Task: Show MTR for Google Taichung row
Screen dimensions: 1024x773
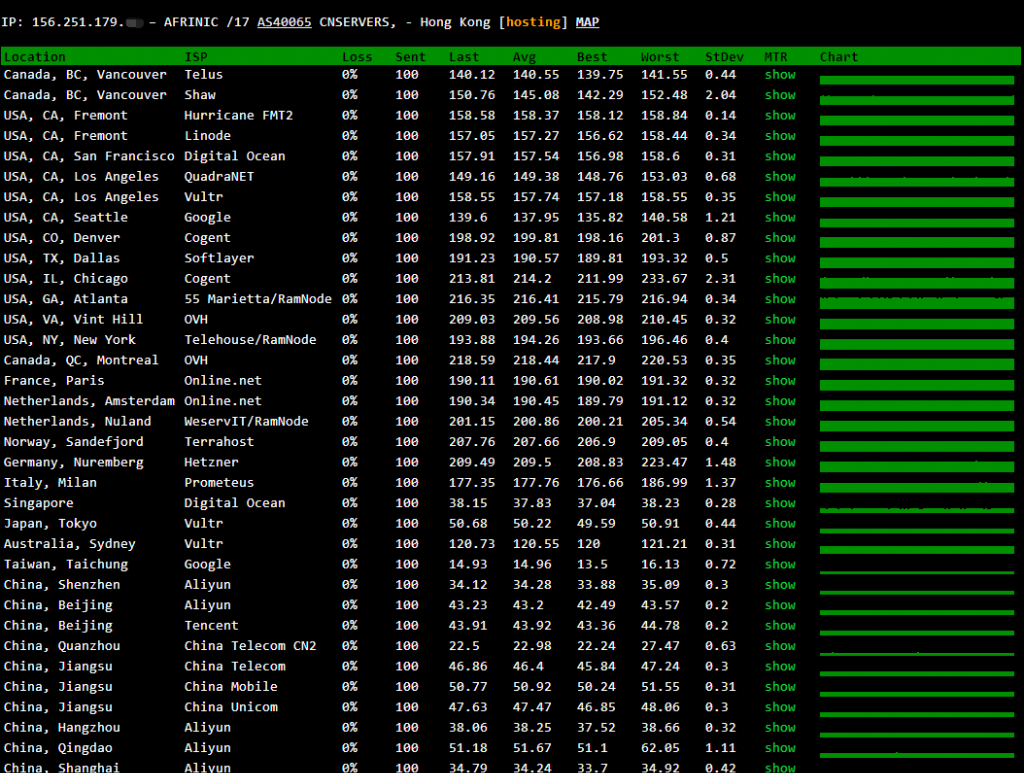Action: 780,564
